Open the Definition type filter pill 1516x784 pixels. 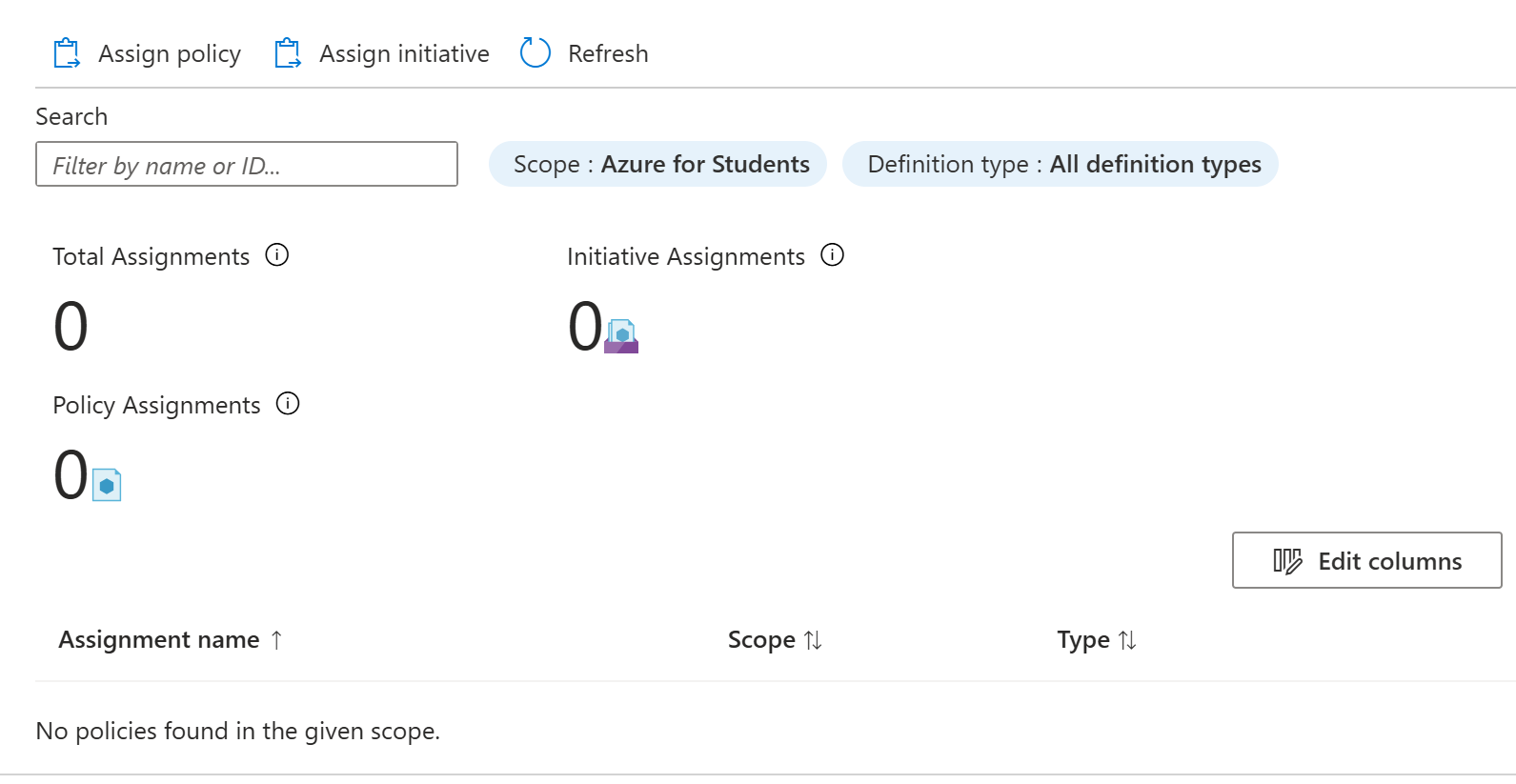click(x=1060, y=165)
